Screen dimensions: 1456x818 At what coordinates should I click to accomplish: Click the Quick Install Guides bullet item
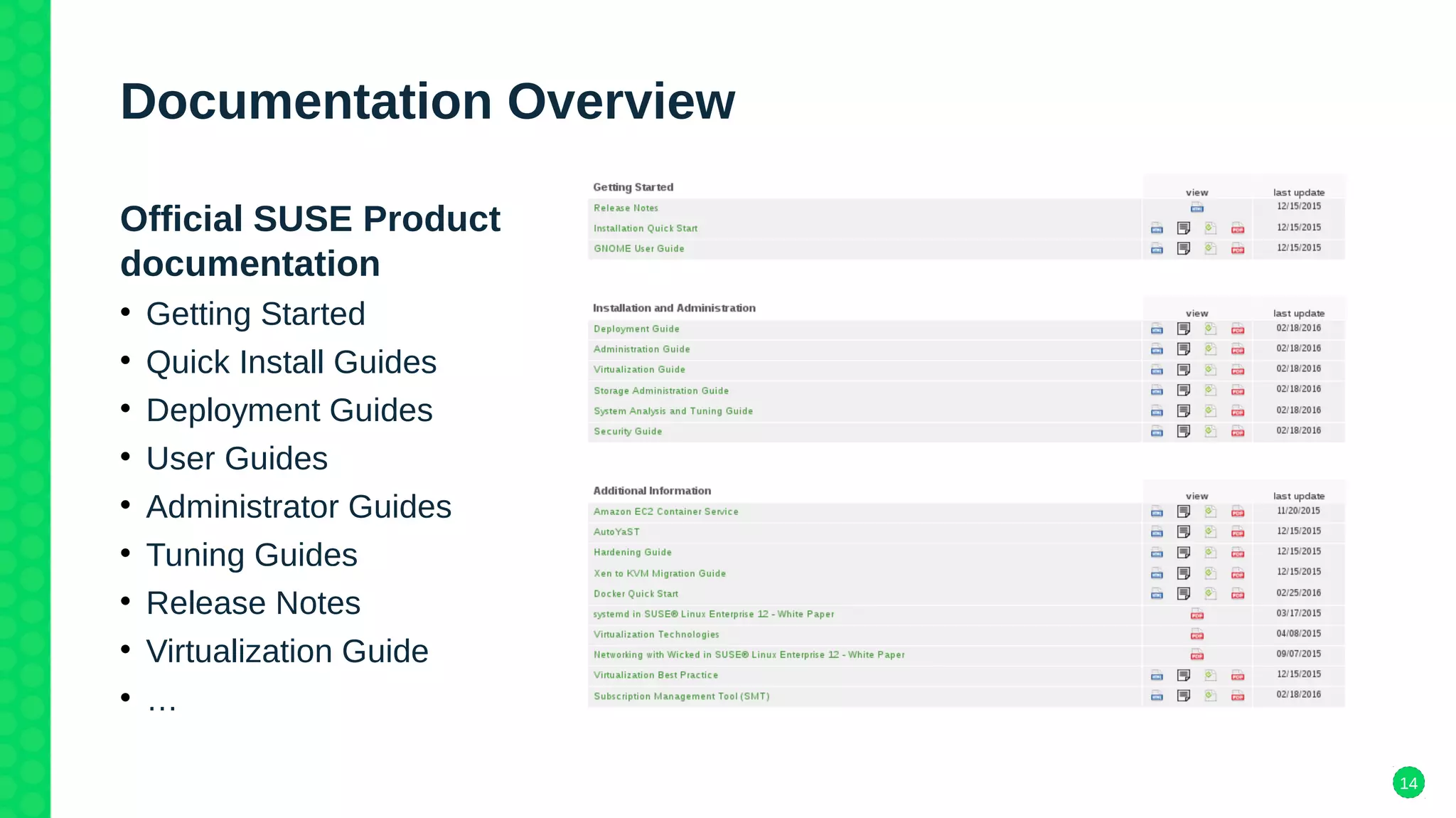[291, 362]
